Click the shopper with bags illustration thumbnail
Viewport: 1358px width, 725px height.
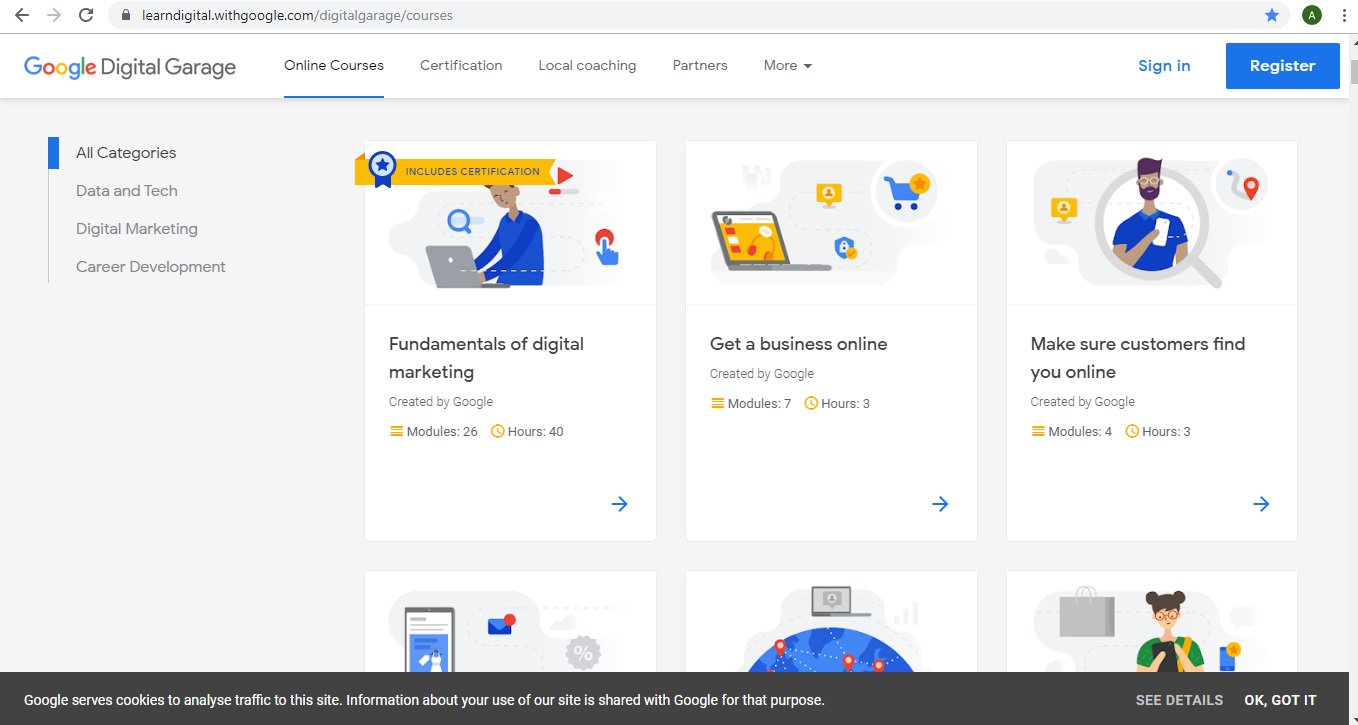point(1152,622)
